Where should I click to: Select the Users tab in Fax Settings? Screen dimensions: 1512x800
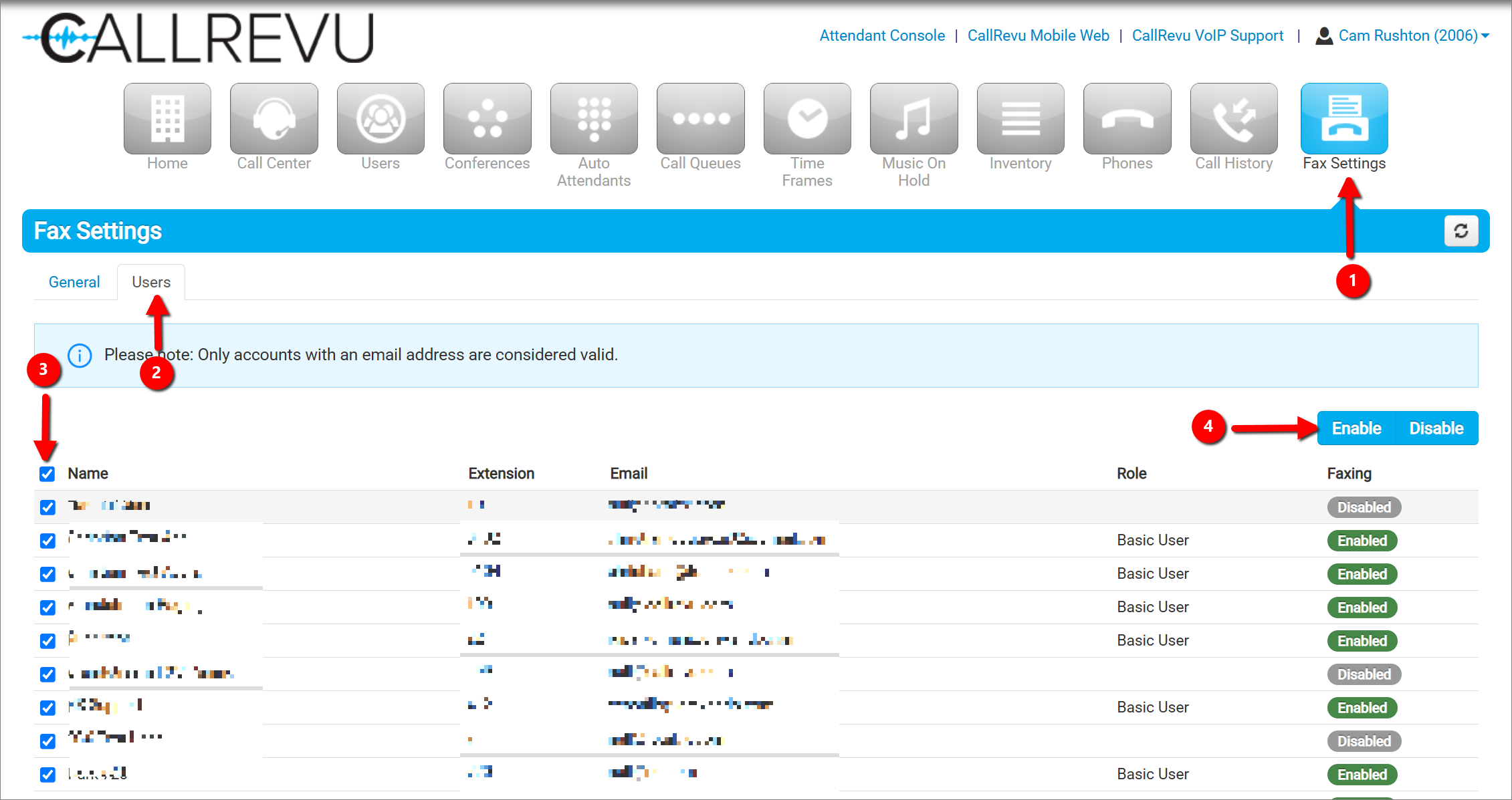151,282
